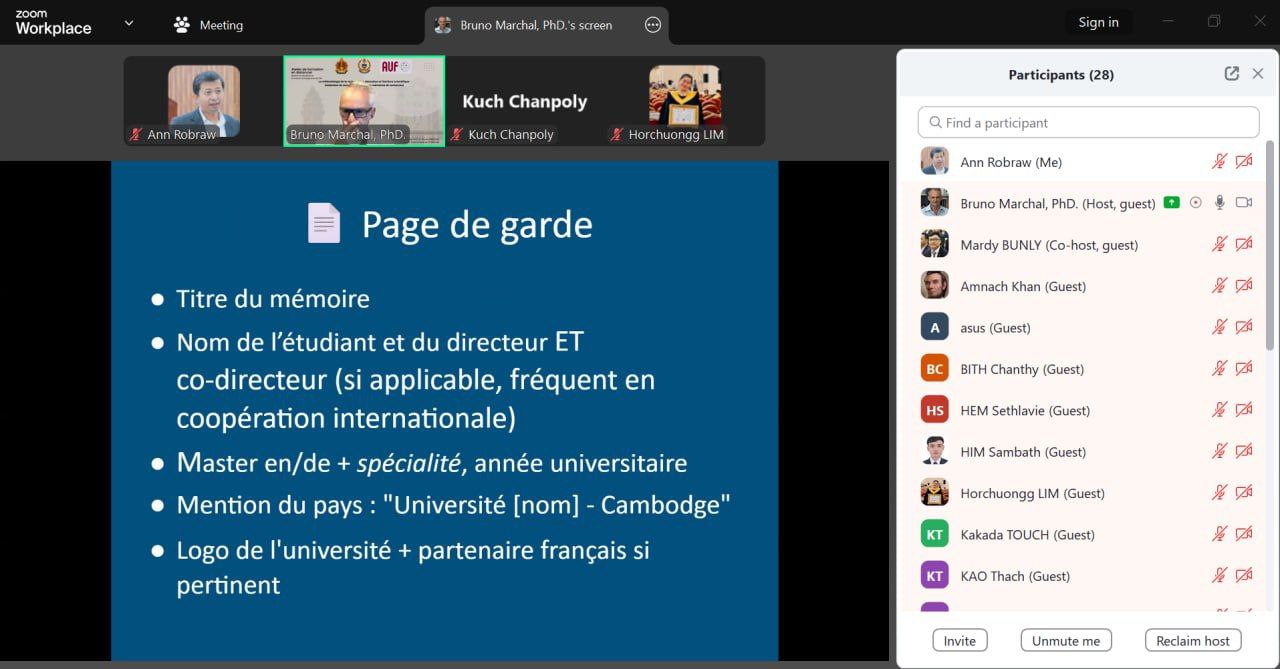Pop out the Participants panel
1280x669 pixels.
pos(1231,74)
